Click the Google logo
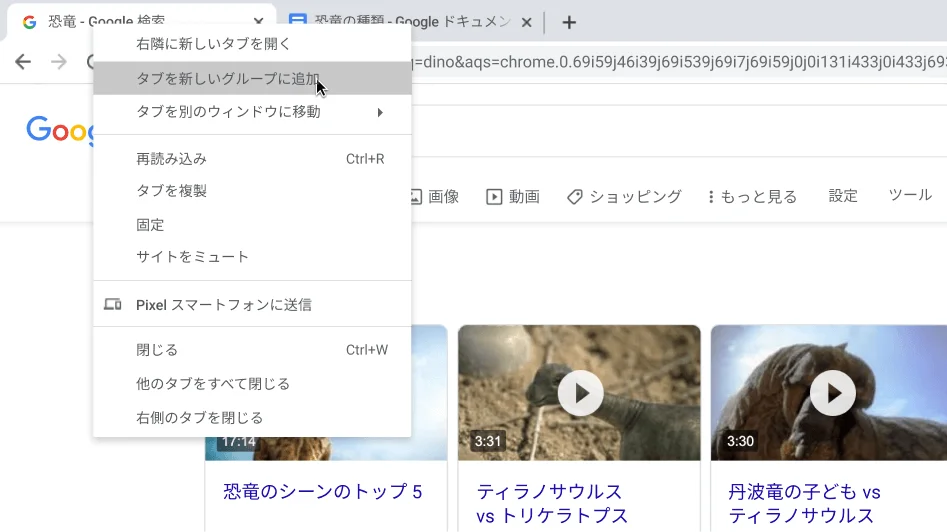The width and height of the screenshot is (947, 532). 58,131
